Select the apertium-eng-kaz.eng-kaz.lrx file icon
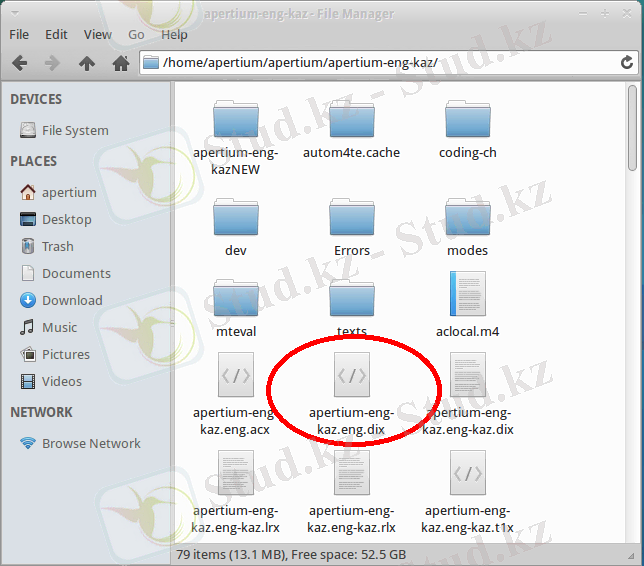Image resolution: width=644 pixels, height=566 pixels. coord(236,473)
